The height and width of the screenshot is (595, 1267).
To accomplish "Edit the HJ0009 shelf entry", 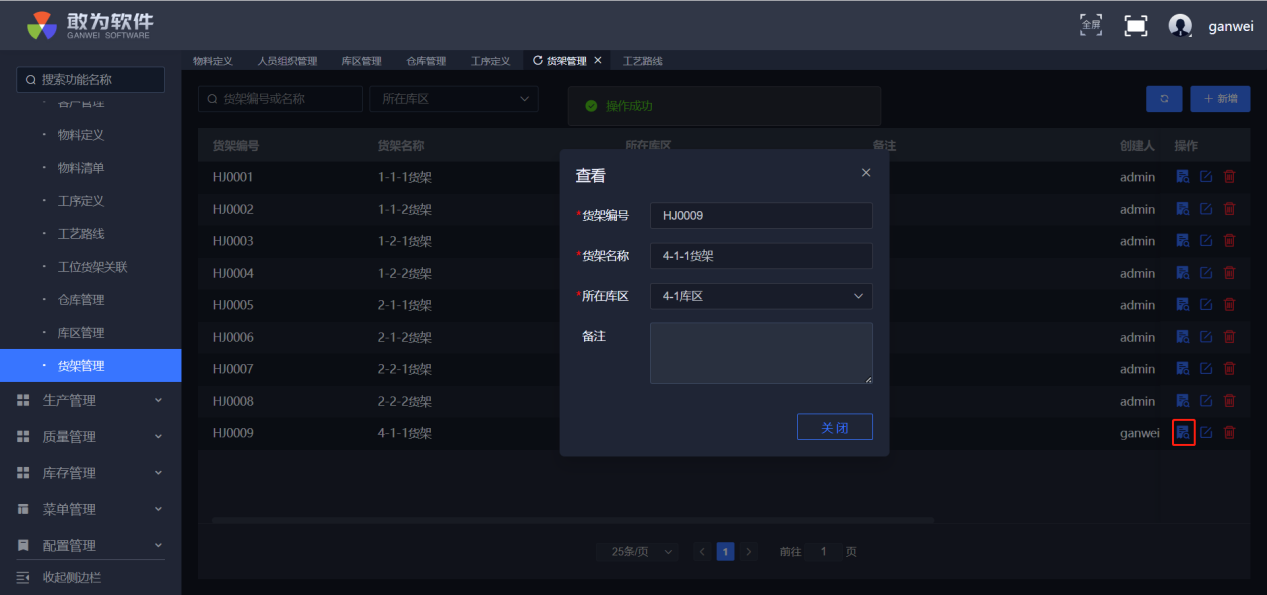I will [1206, 433].
